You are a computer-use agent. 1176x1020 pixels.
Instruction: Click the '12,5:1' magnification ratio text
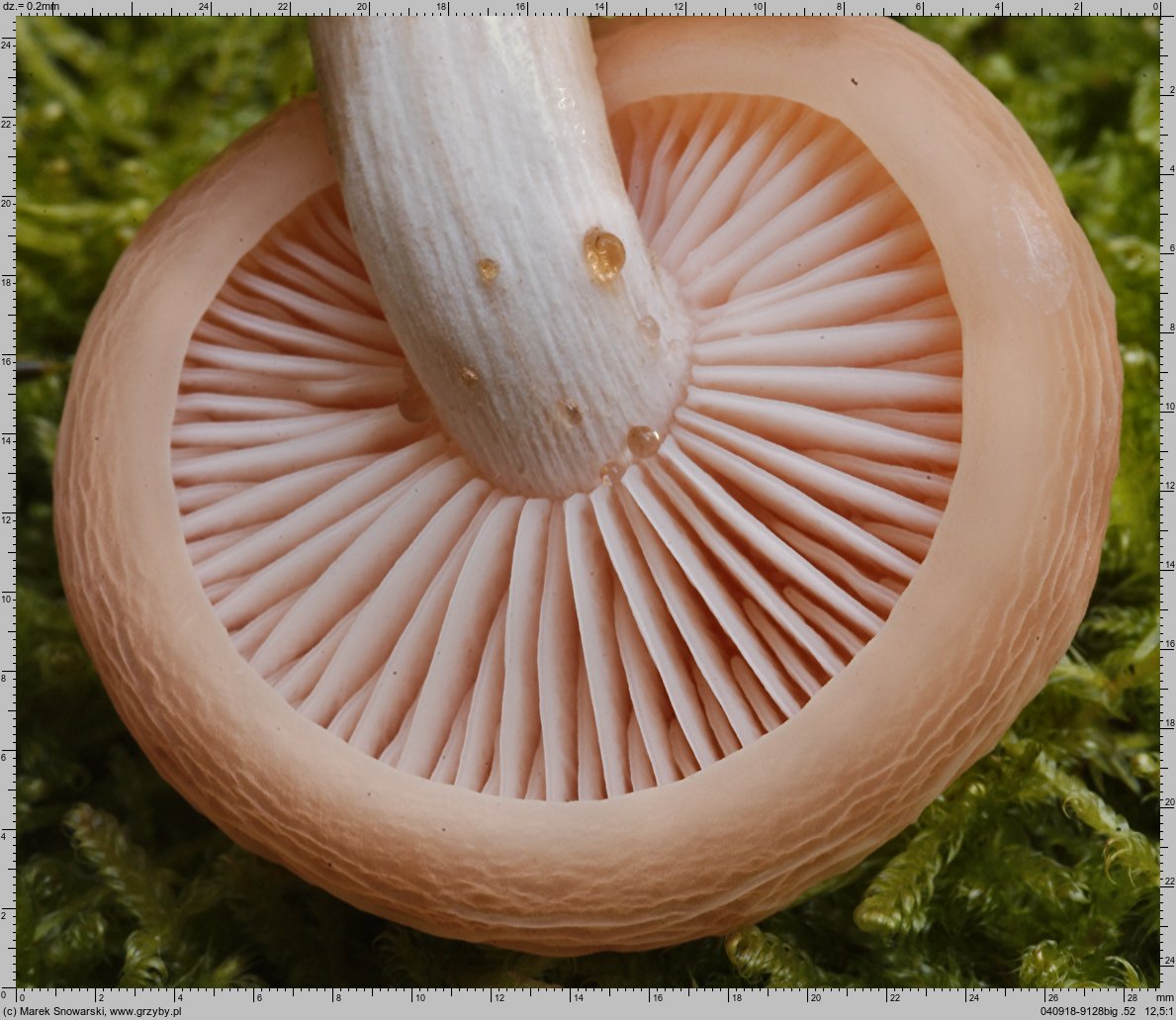tap(1159, 1012)
